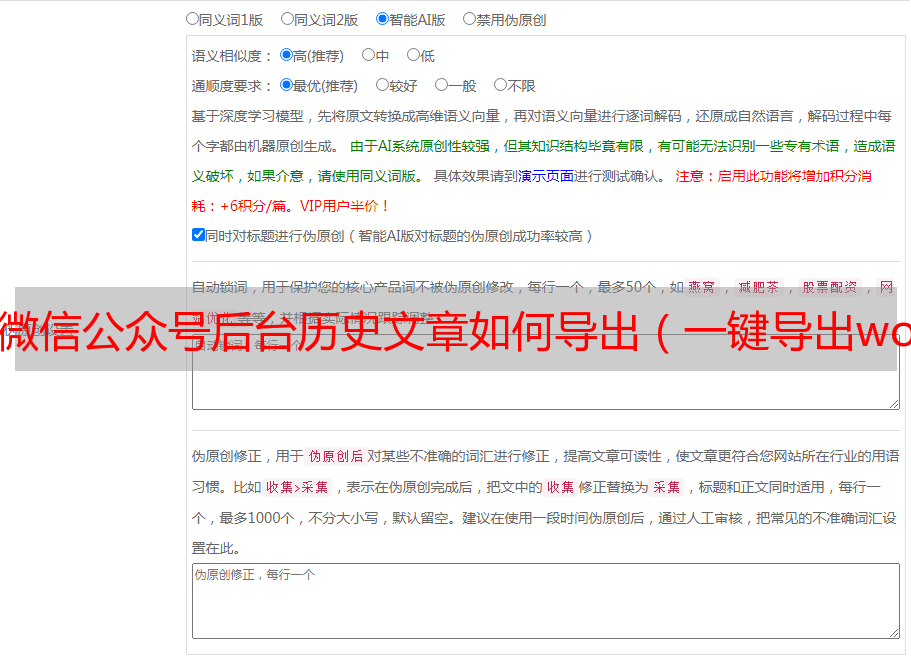This screenshot has width=911, height=658.
Task: Set 语义相似度 to 中
Action: tap(368, 55)
